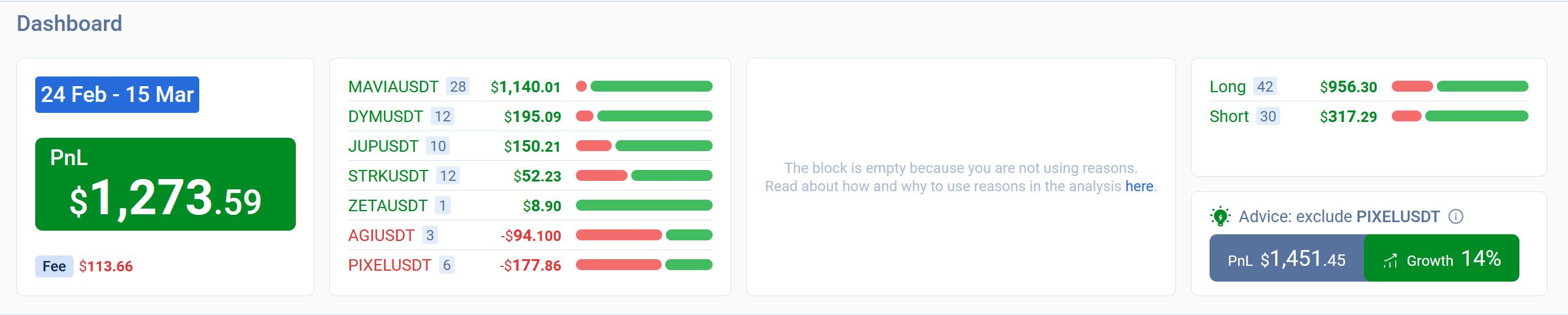Click the green PnL $1,273.59 box

click(166, 185)
